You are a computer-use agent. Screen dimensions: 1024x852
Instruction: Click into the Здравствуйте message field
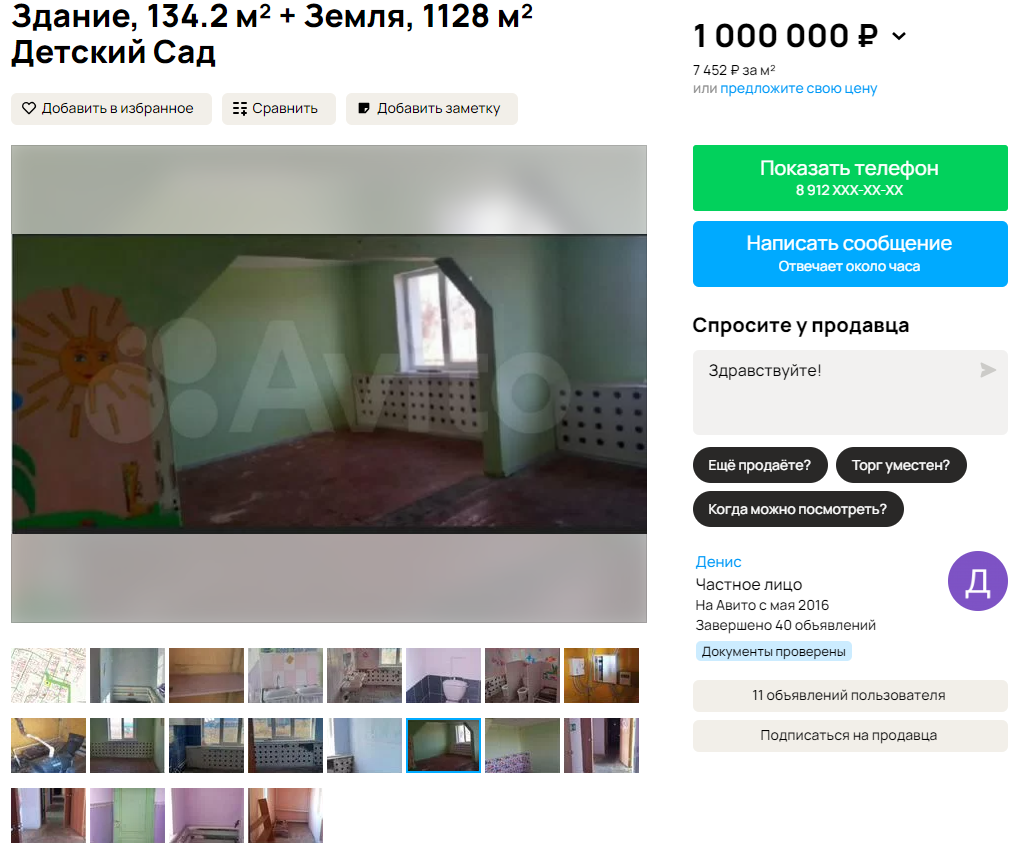pyautogui.click(x=850, y=392)
